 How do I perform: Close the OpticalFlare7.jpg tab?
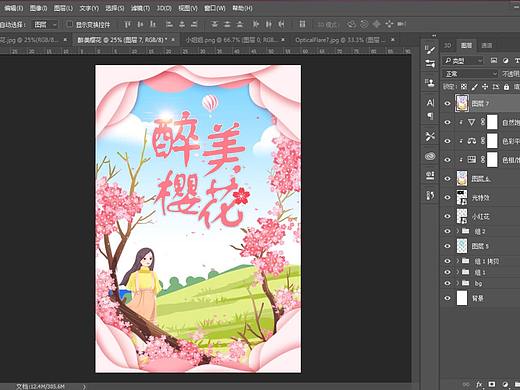pos(393,40)
